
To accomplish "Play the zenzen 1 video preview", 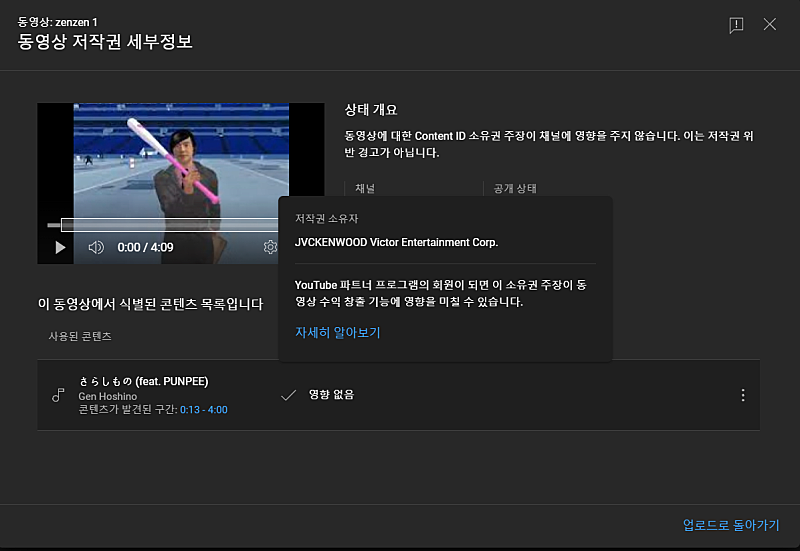I will click(60, 247).
